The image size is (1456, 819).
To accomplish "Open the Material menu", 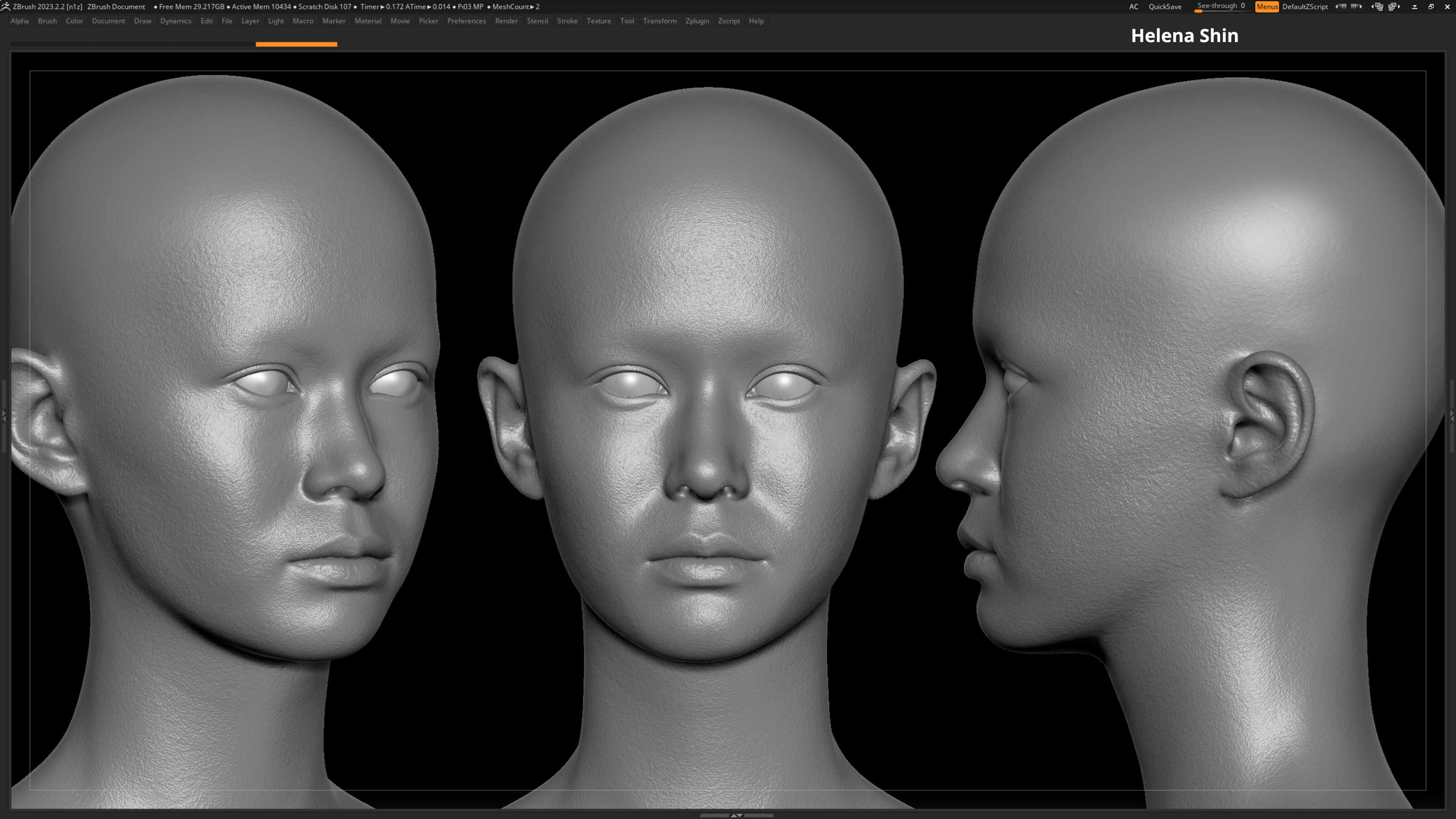I will point(368,21).
